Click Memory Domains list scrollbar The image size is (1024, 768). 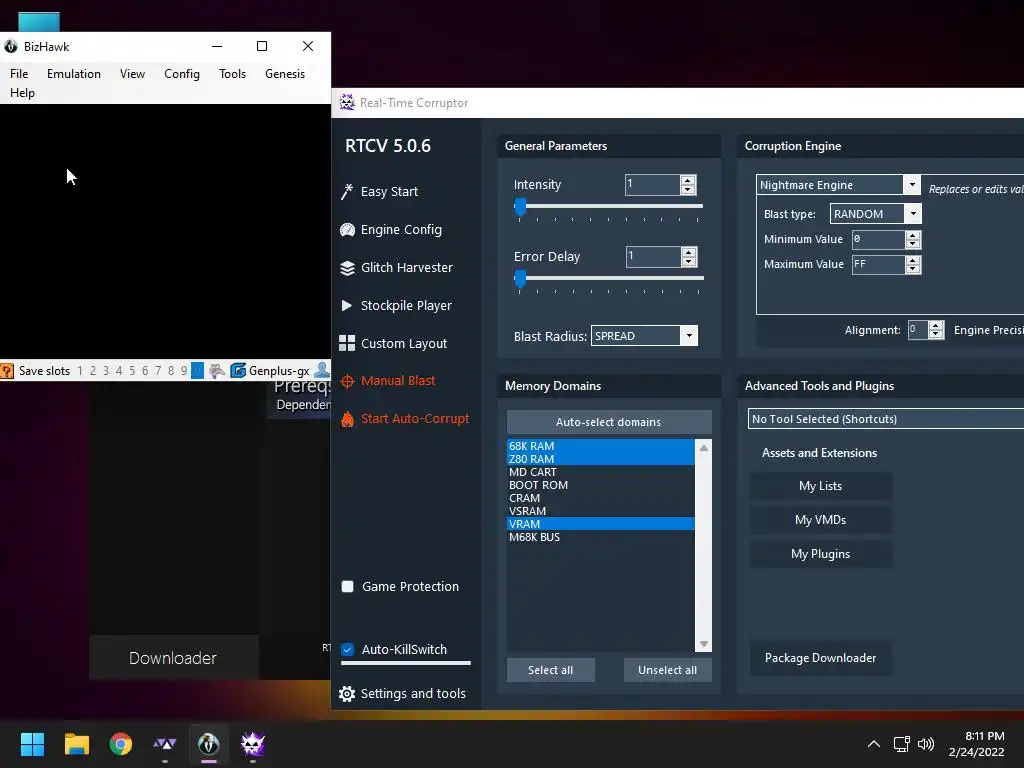click(703, 545)
